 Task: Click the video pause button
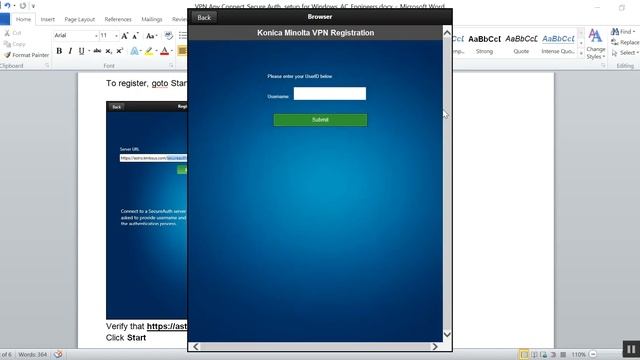[631, 349]
